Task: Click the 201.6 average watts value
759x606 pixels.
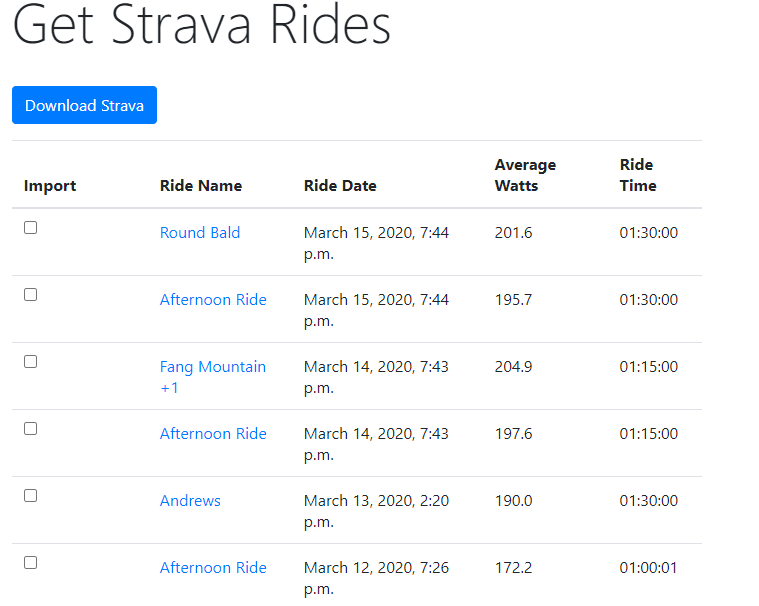Action: [513, 233]
